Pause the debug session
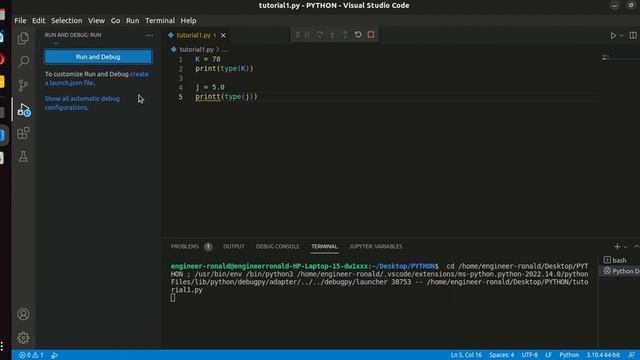The image size is (640, 360). point(307,35)
